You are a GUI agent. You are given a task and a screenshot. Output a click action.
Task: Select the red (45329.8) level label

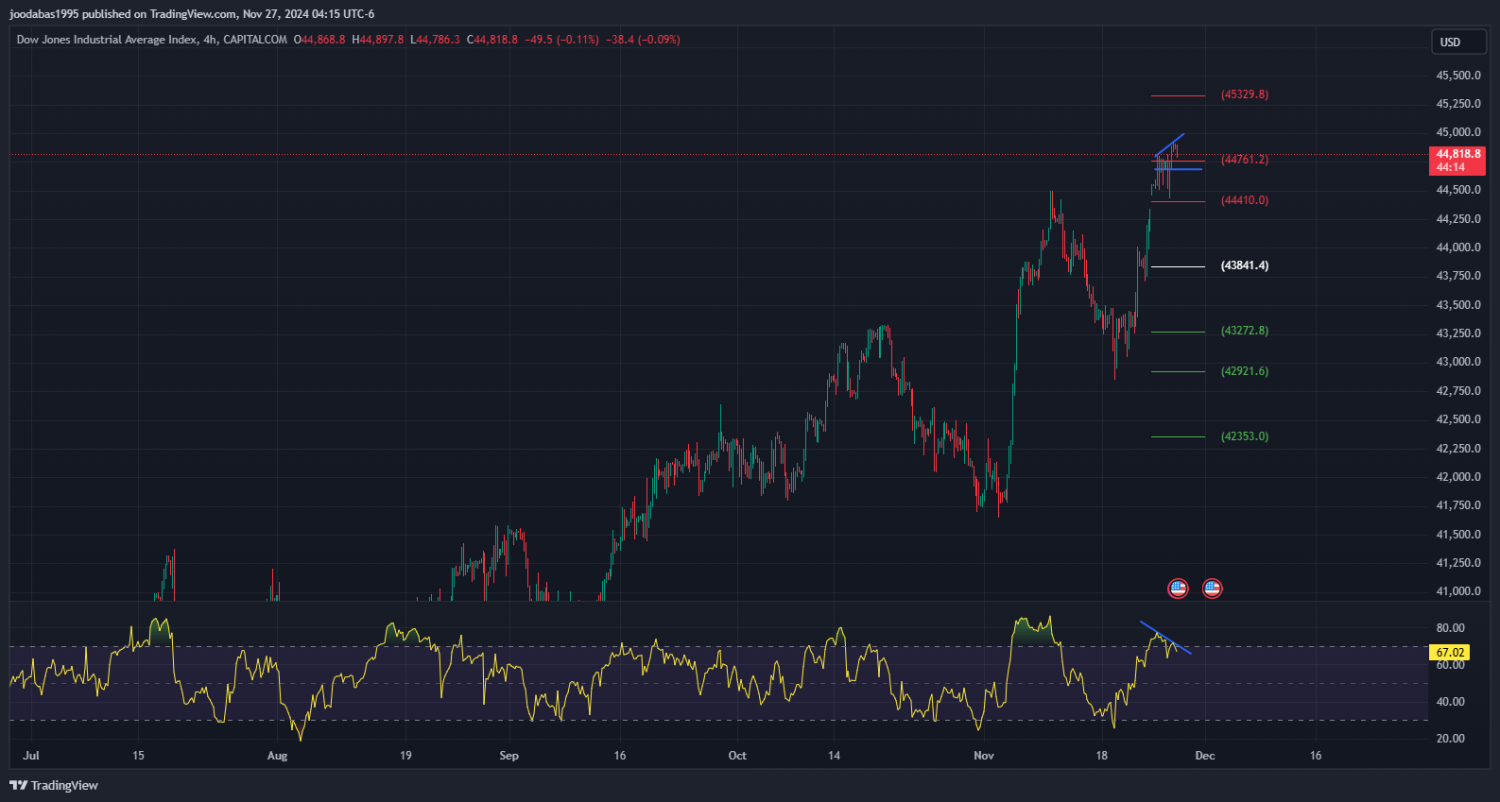[1244, 95]
